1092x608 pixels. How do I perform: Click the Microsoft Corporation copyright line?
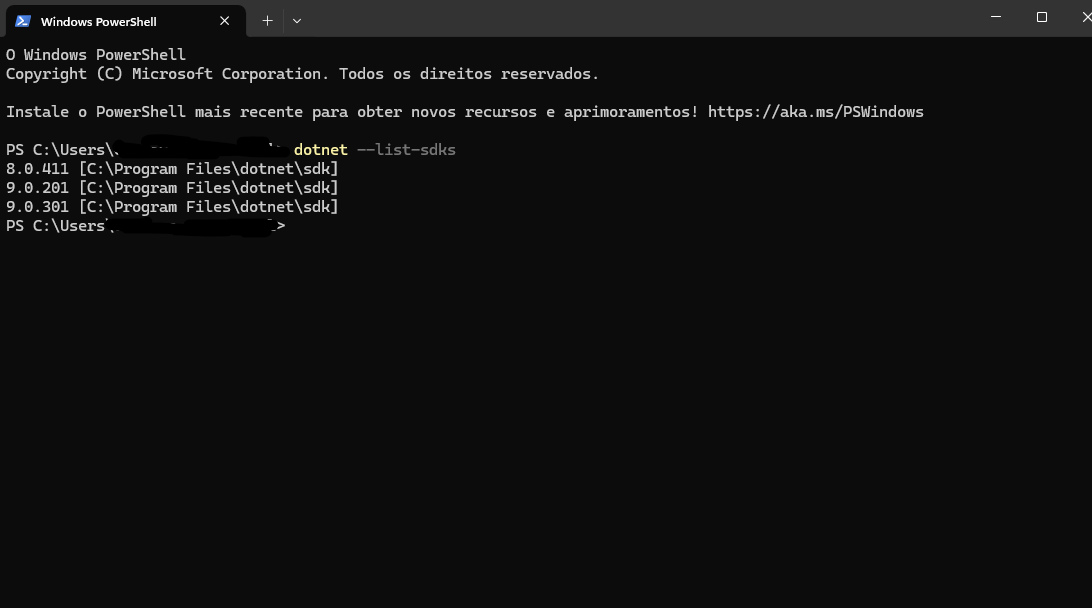click(302, 74)
